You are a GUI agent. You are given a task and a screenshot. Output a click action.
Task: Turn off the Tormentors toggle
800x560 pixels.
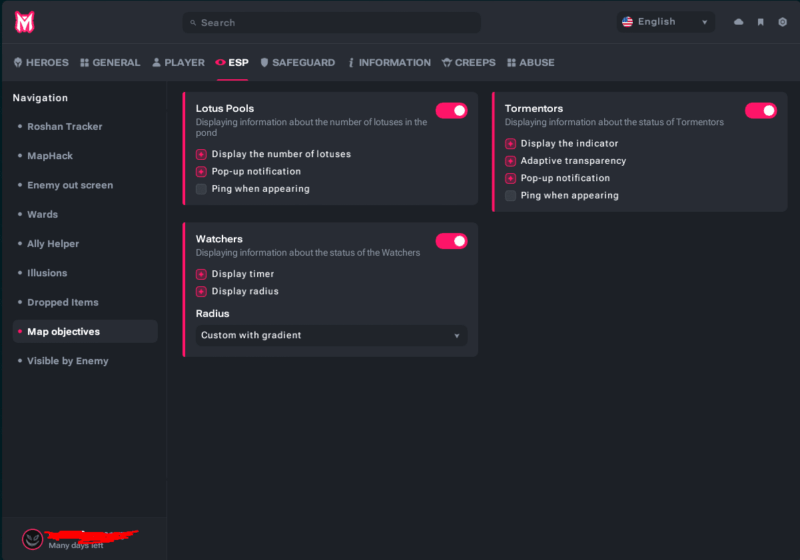[761, 111]
